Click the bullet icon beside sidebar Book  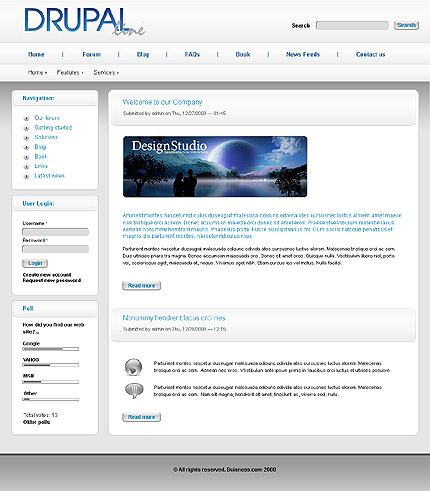point(26,157)
